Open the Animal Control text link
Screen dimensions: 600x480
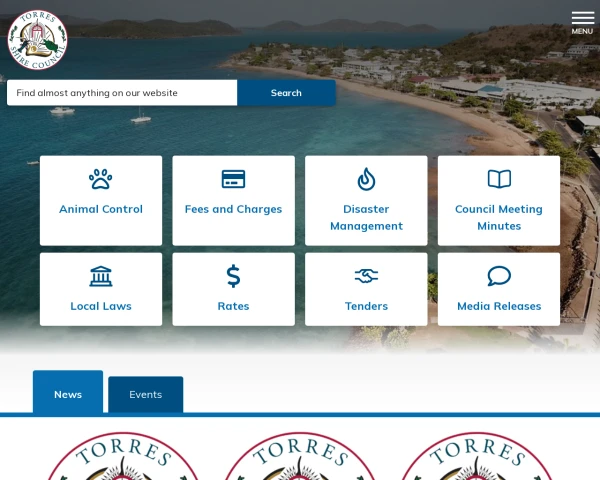tap(100, 209)
